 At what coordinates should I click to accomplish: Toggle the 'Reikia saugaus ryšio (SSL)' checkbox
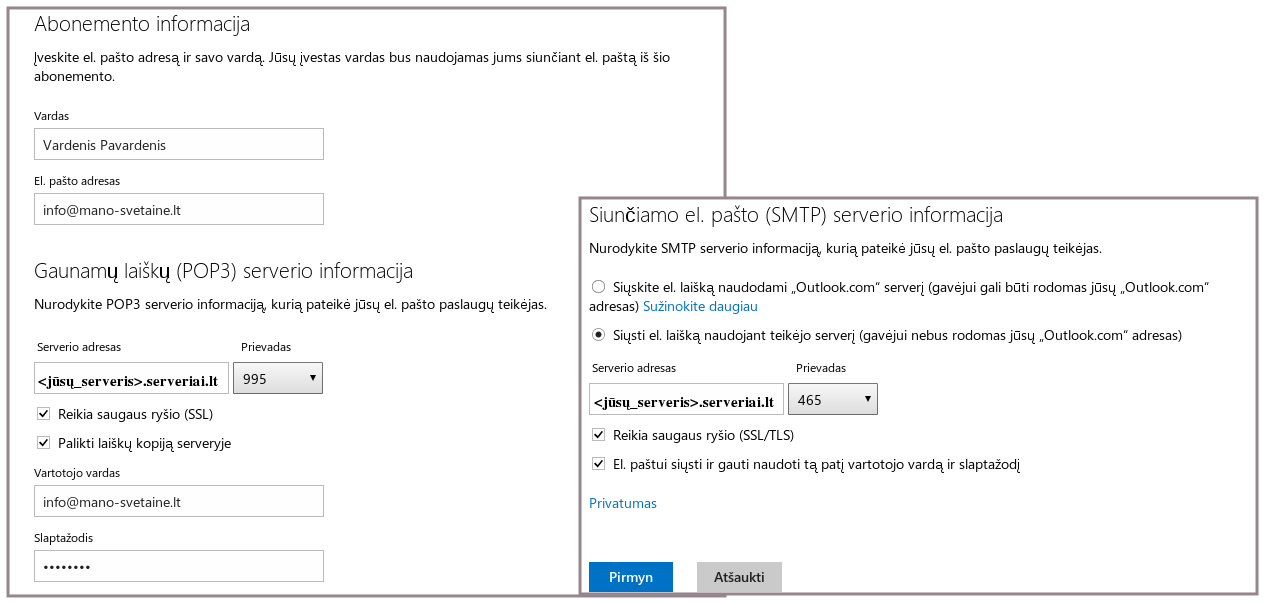[43, 414]
